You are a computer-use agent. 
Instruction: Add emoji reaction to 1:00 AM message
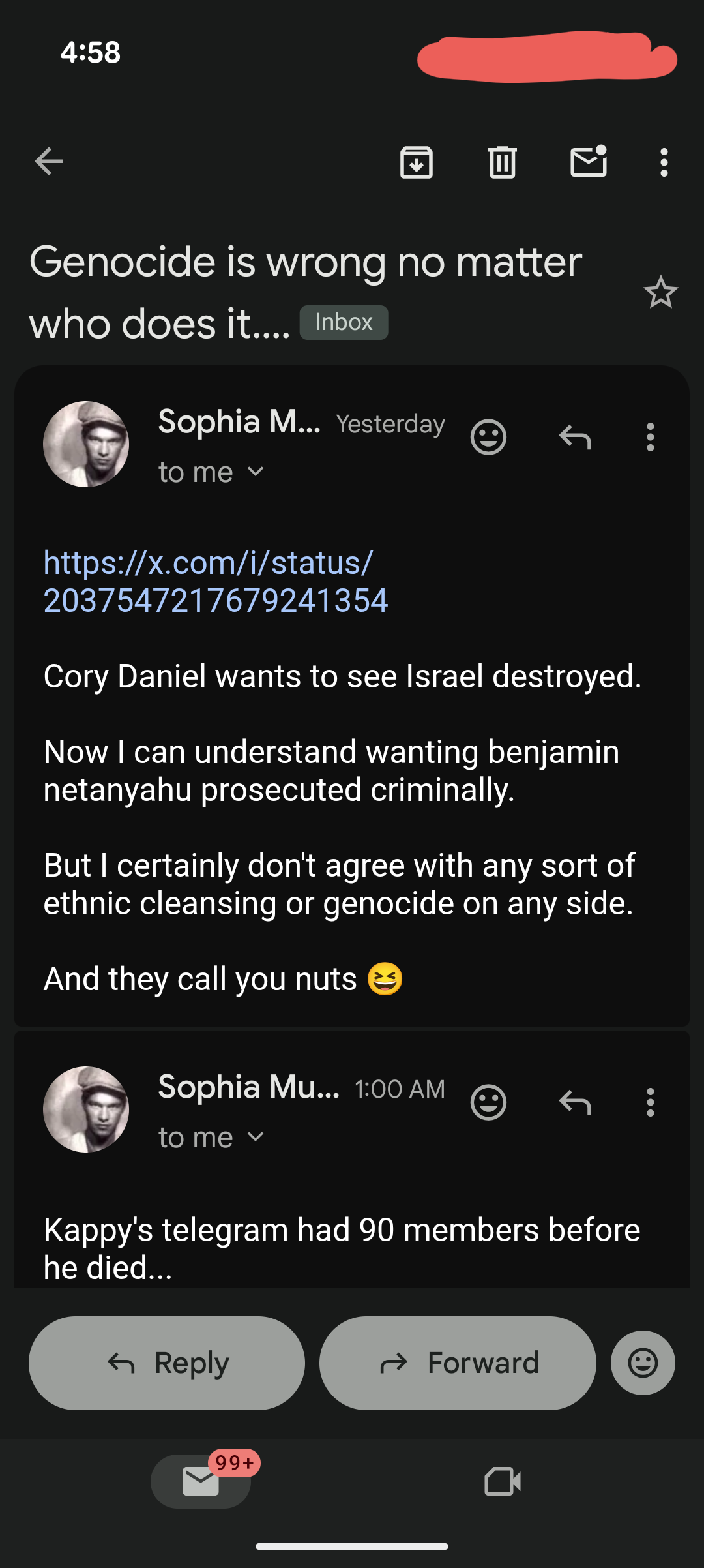click(x=488, y=1102)
